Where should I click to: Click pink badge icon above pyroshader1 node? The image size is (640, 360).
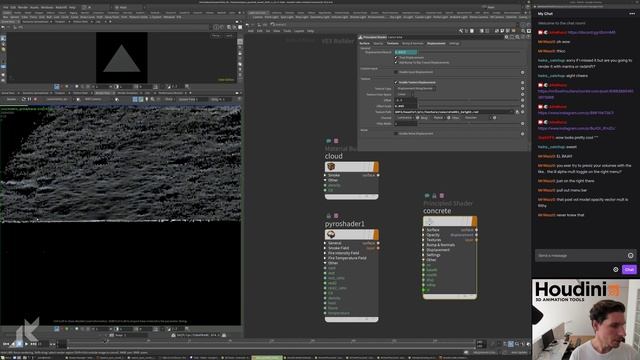[x=336, y=216]
